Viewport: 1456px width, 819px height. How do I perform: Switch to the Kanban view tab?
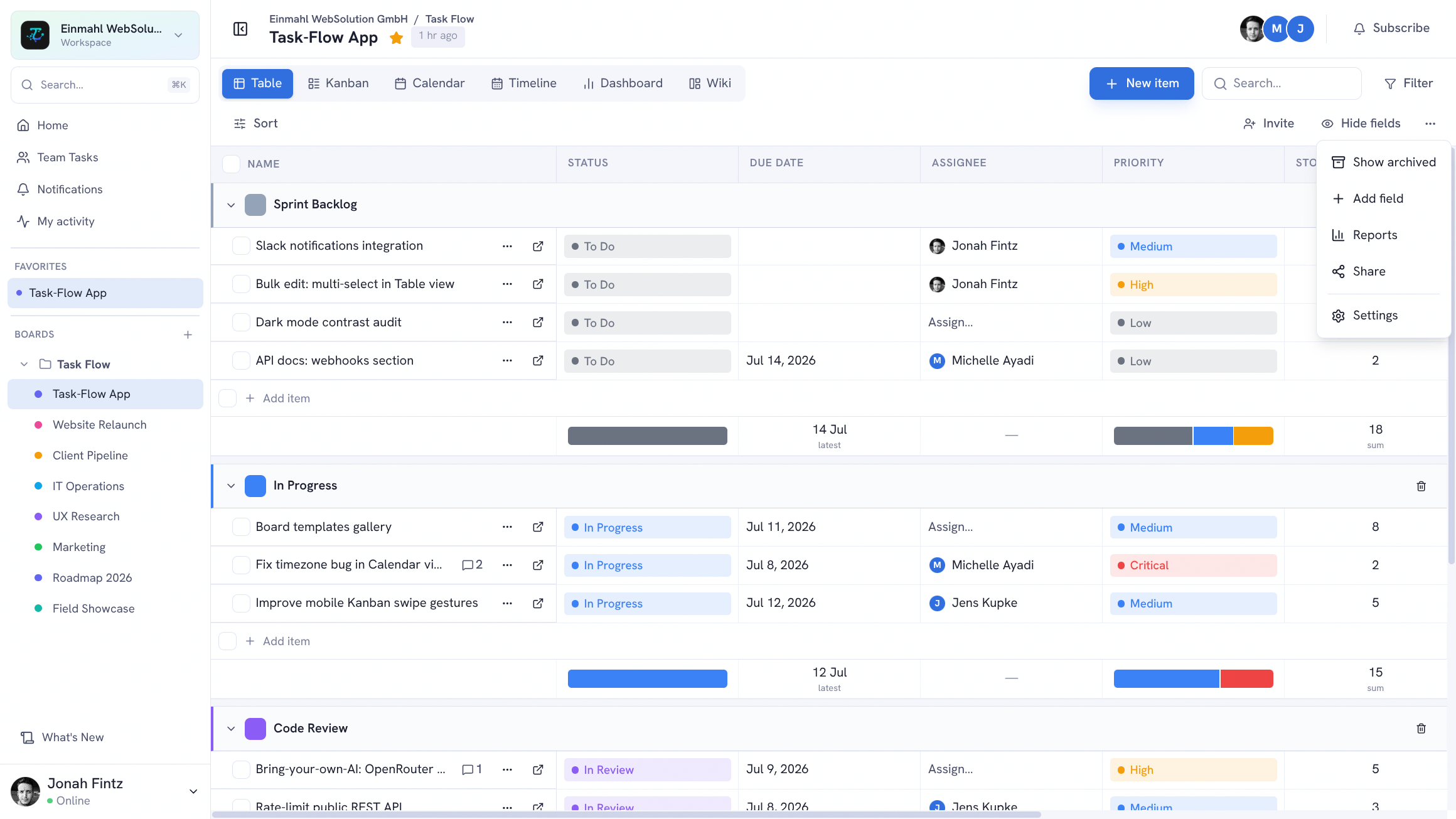pyautogui.click(x=338, y=83)
